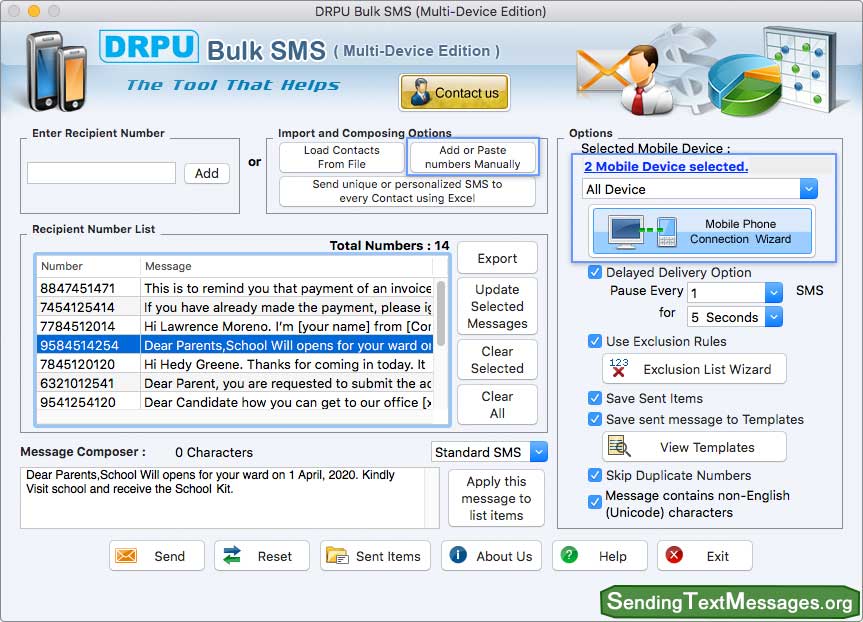Select the row with number 7845120120
The height and width of the screenshot is (622, 863).
pyautogui.click(x=235, y=364)
